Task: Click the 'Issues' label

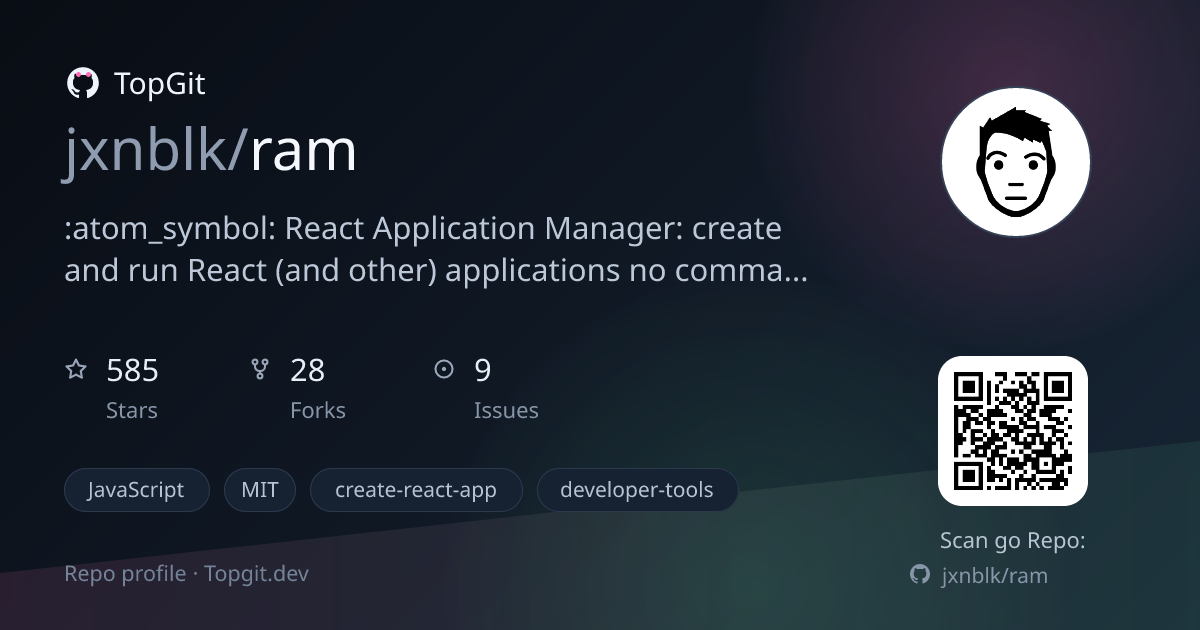Action: click(506, 410)
